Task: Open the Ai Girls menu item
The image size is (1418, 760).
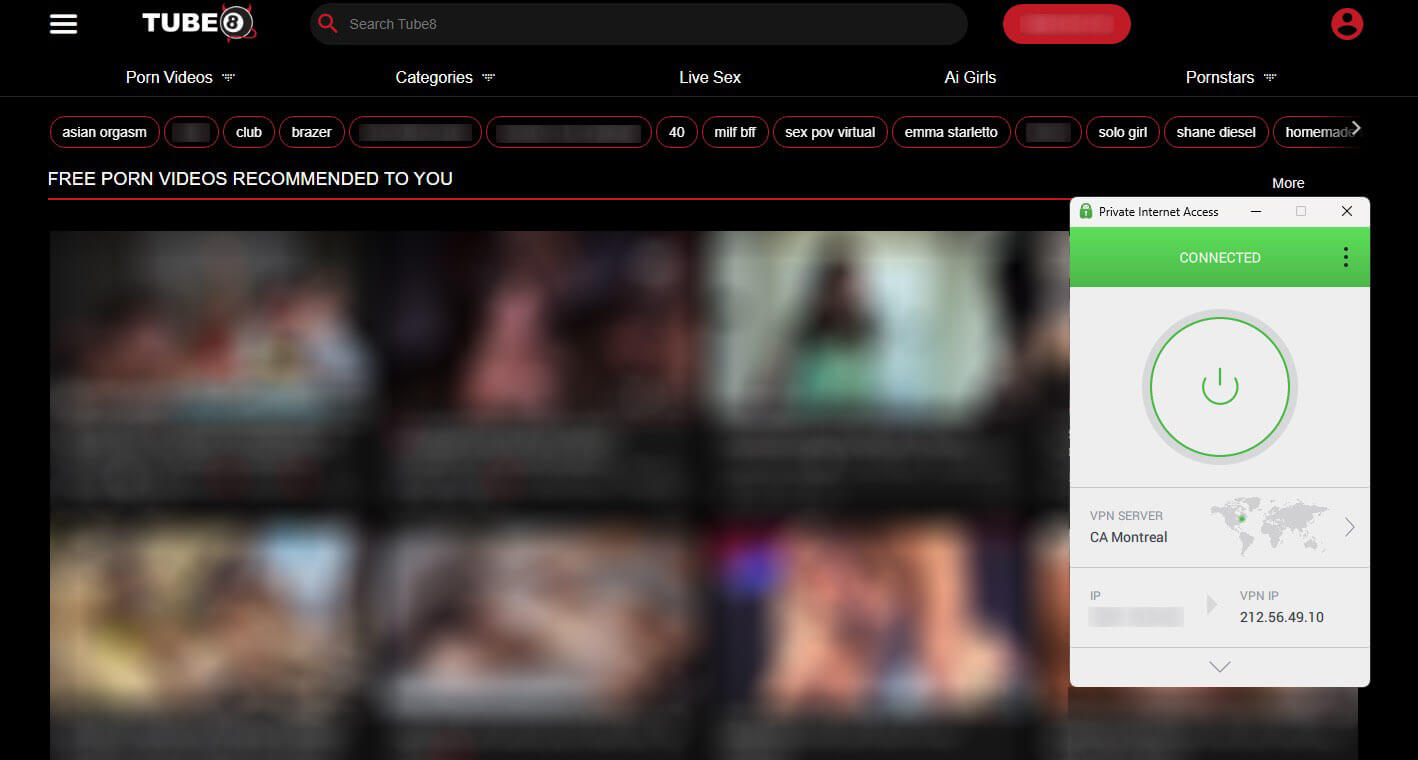Action: (970, 77)
